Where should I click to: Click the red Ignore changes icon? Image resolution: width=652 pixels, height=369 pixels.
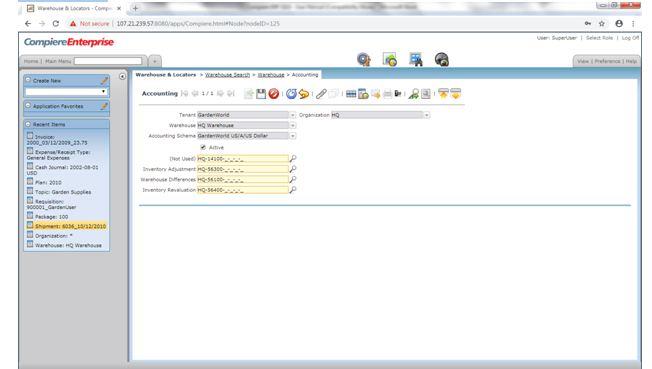[273, 94]
